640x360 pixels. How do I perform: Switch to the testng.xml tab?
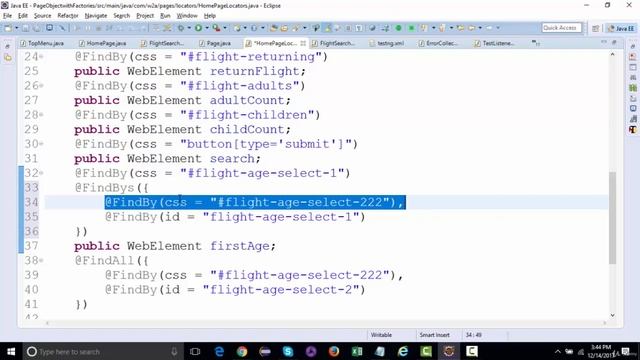pyautogui.click(x=387, y=43)
